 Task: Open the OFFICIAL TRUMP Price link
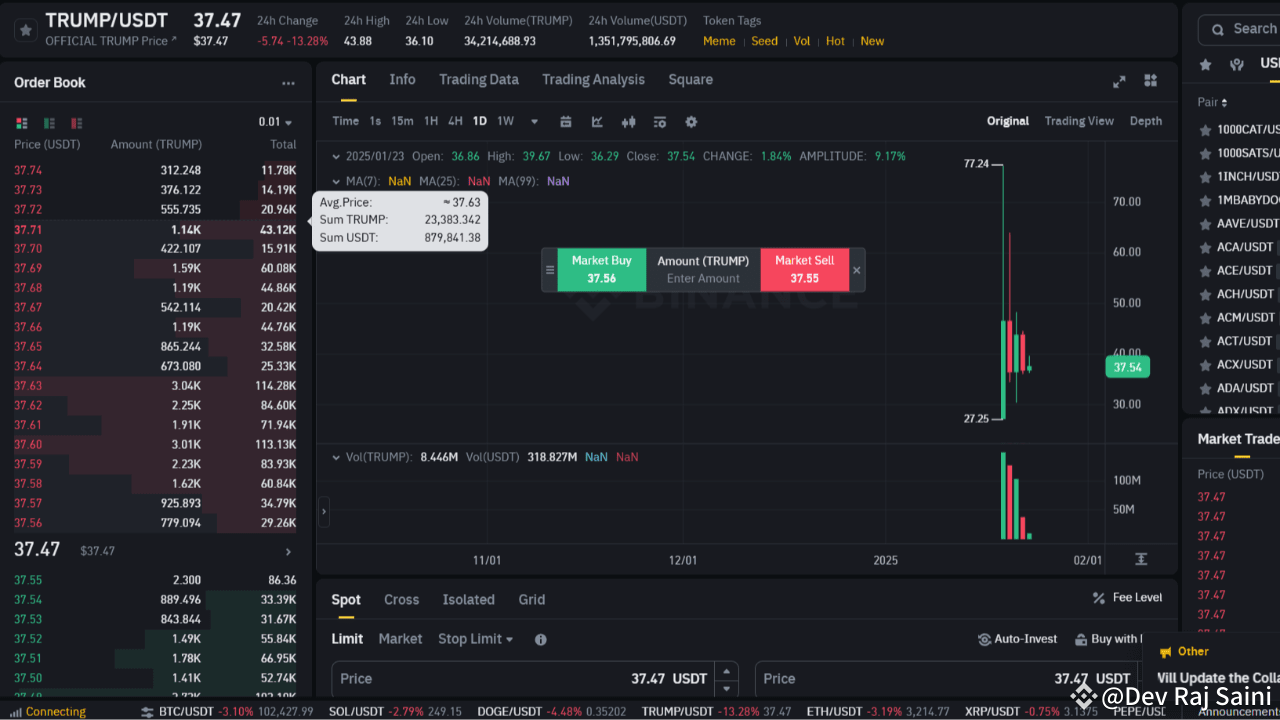coord(111,41)
